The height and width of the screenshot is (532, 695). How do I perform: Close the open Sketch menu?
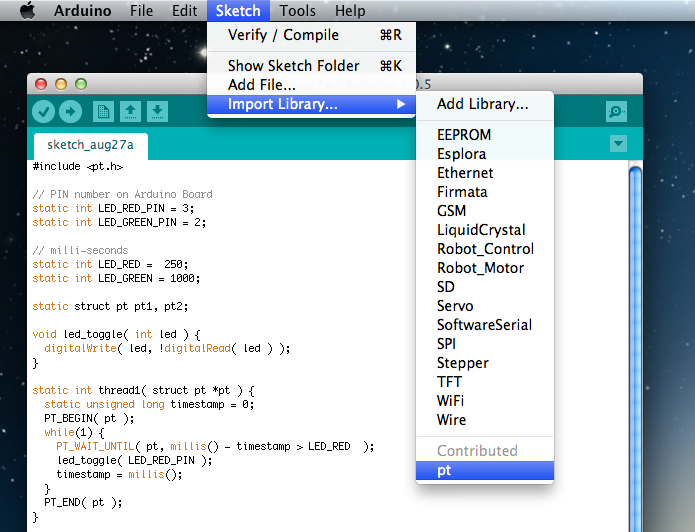[x=238, y=10]
